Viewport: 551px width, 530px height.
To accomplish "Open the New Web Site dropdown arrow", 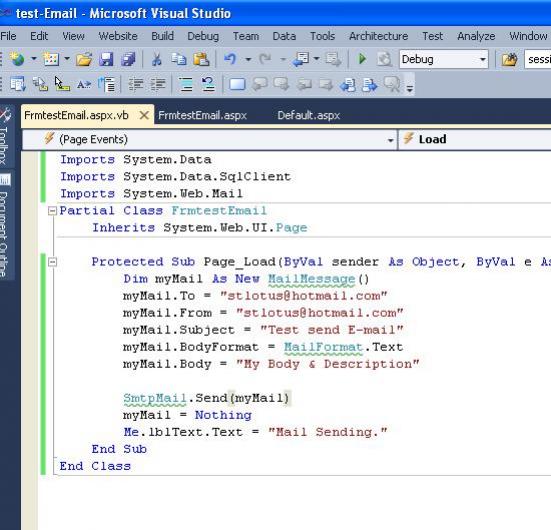I will (x=34, y=59).
